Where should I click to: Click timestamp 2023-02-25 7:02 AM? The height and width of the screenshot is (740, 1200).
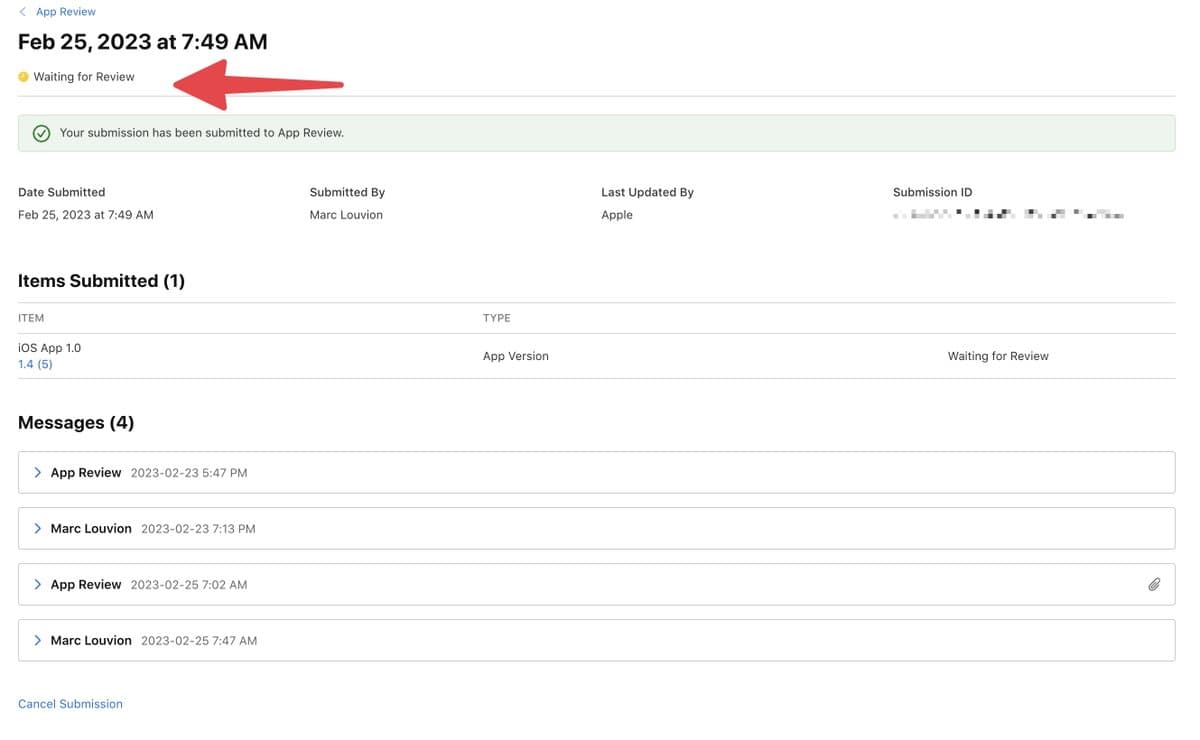click(189, 585)
